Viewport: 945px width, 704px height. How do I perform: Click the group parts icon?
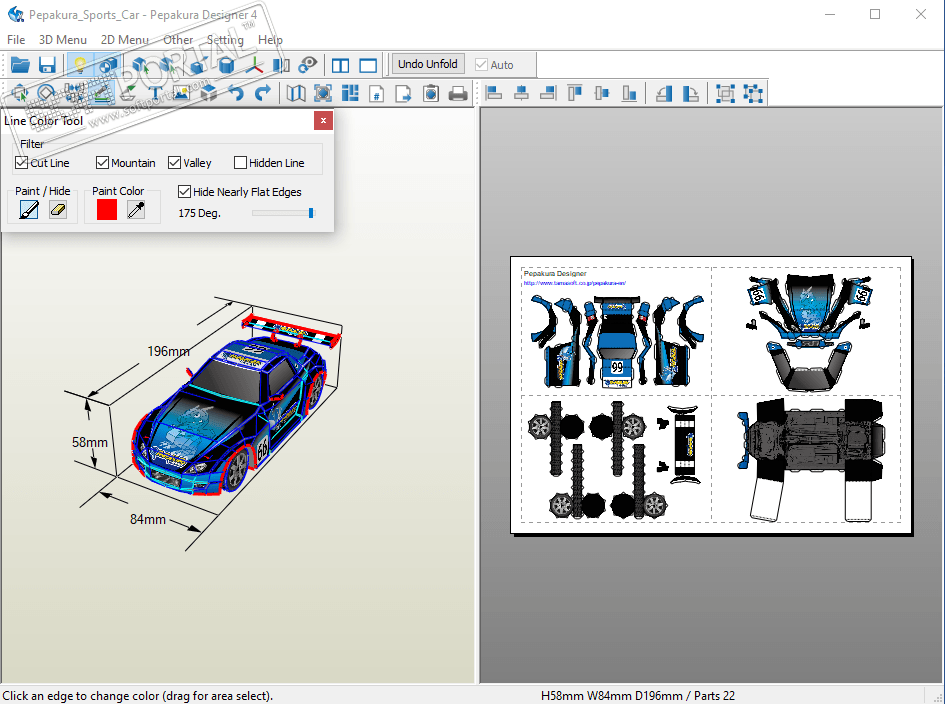(725, 93)
